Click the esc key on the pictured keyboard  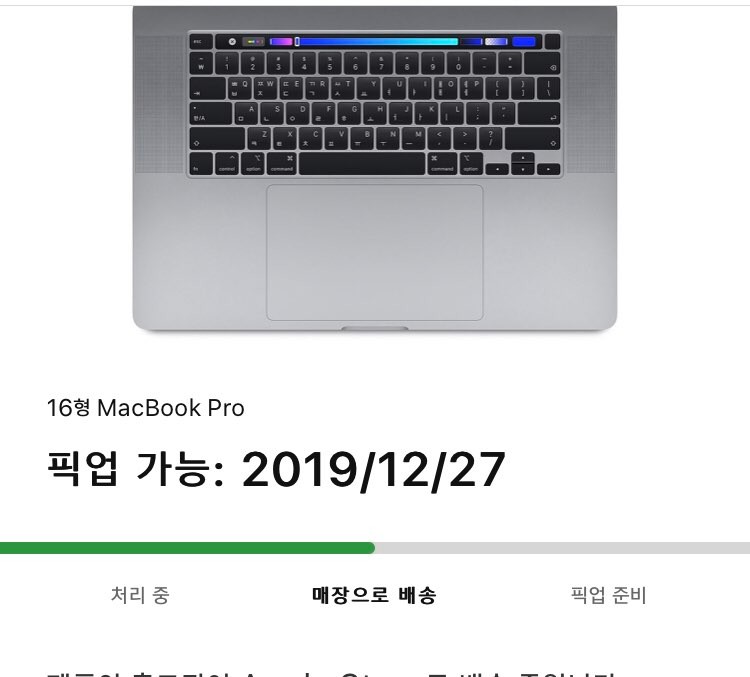point(200,42)
